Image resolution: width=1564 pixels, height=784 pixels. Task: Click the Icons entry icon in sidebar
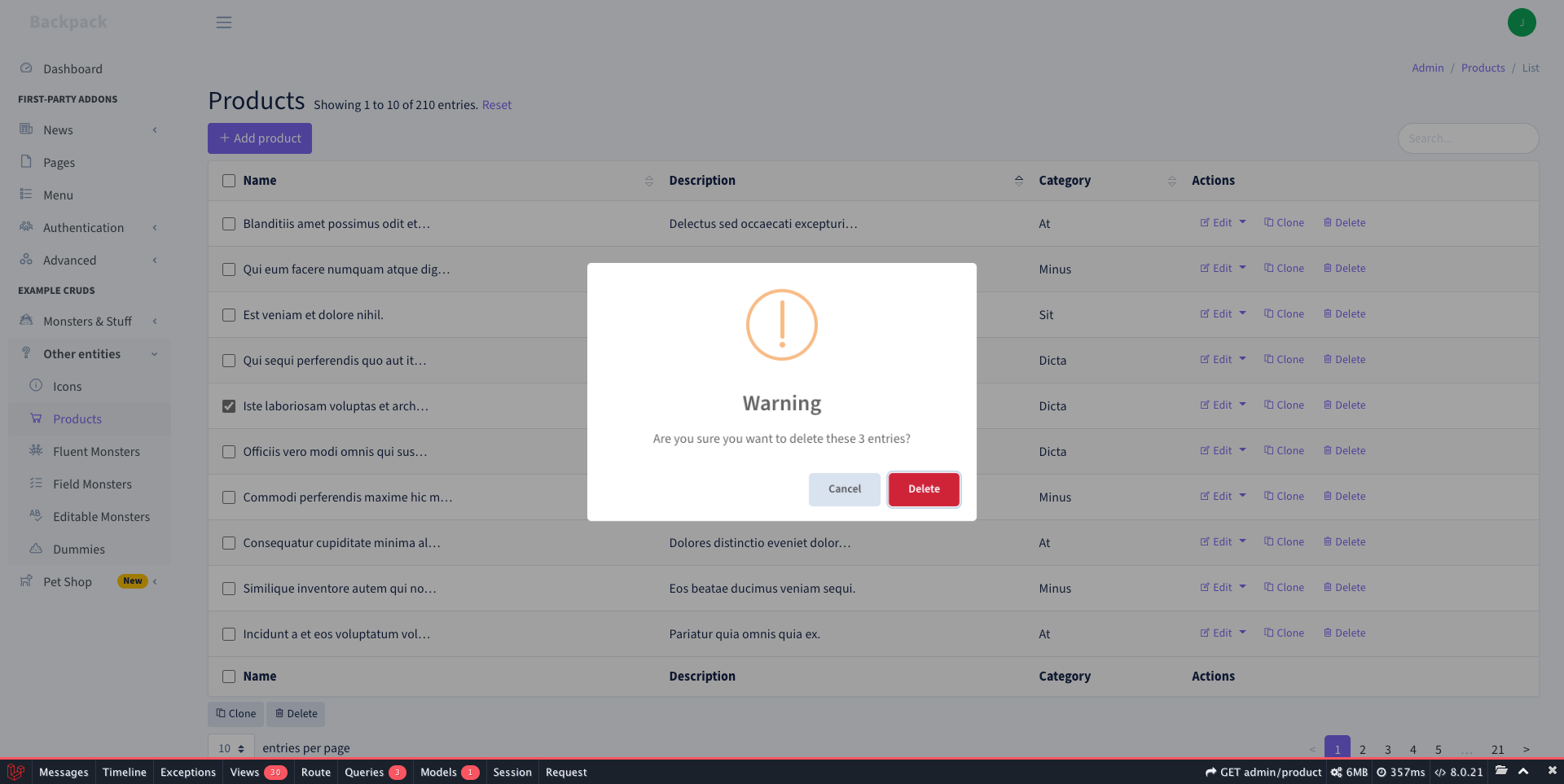[x=36, y=385]
